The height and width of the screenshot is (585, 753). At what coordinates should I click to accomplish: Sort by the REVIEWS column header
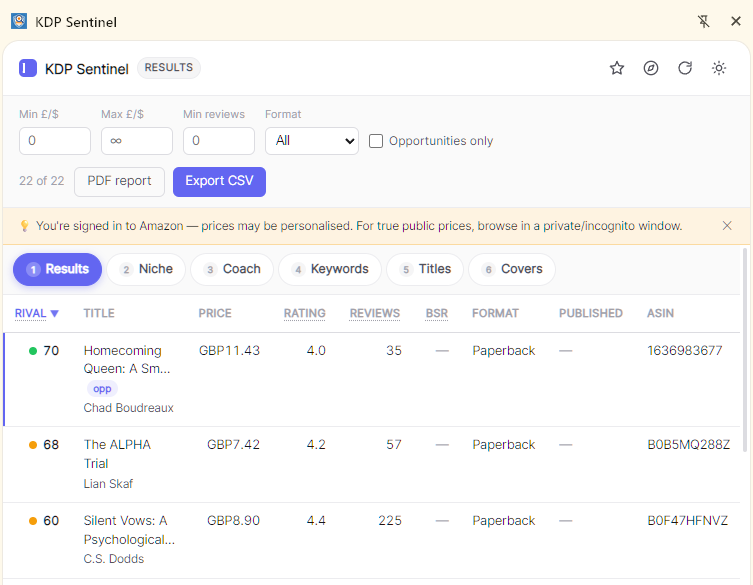pyautogui.click(x=375, y=313)
